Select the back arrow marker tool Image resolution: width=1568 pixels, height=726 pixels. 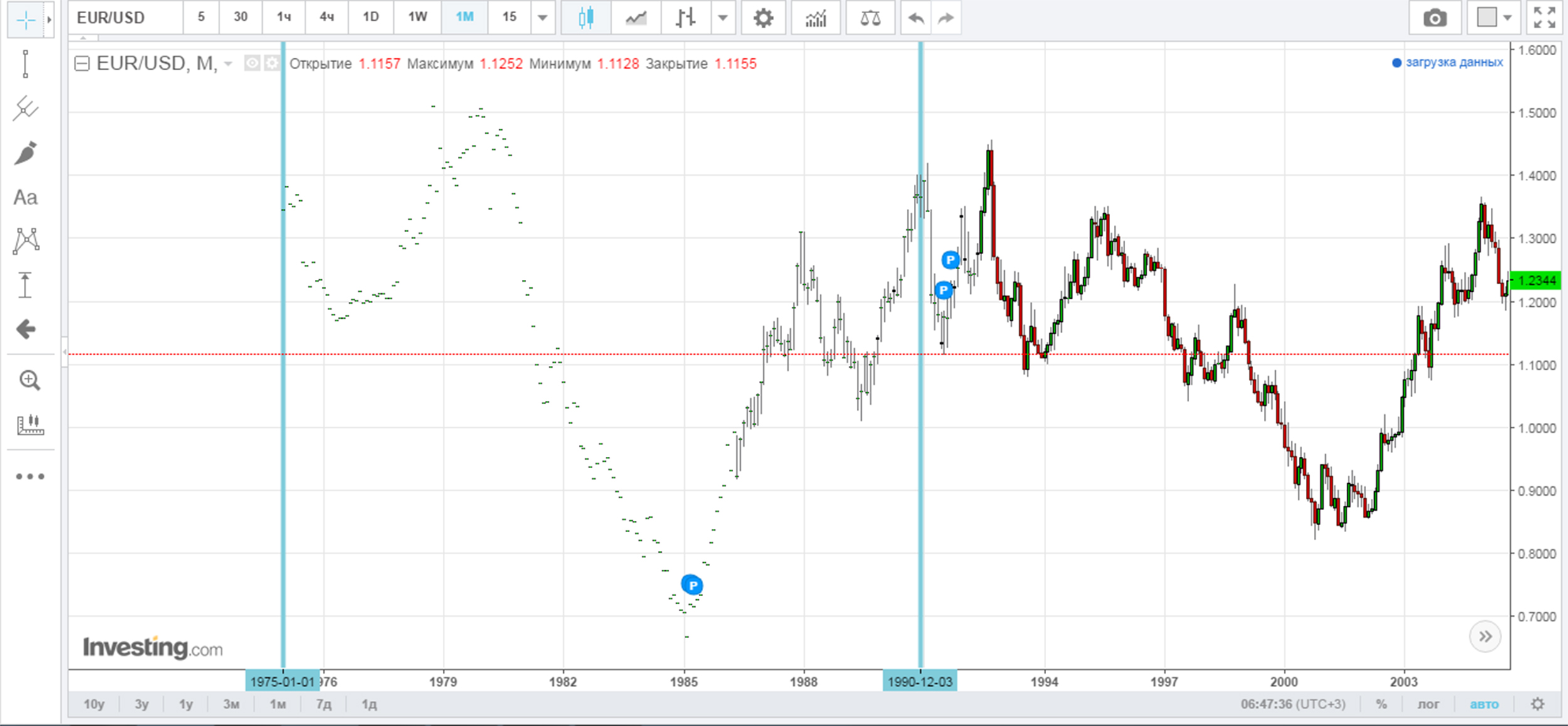point(26,329)
